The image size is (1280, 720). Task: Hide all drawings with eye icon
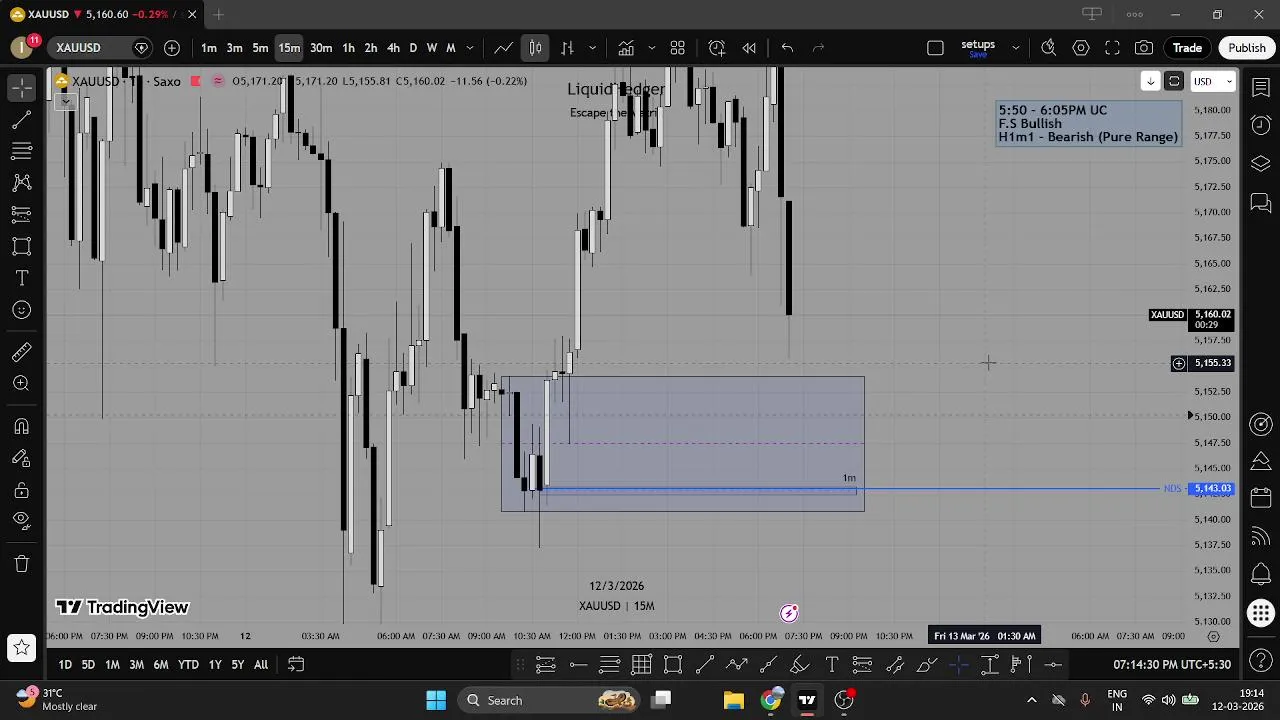point(21,521)
